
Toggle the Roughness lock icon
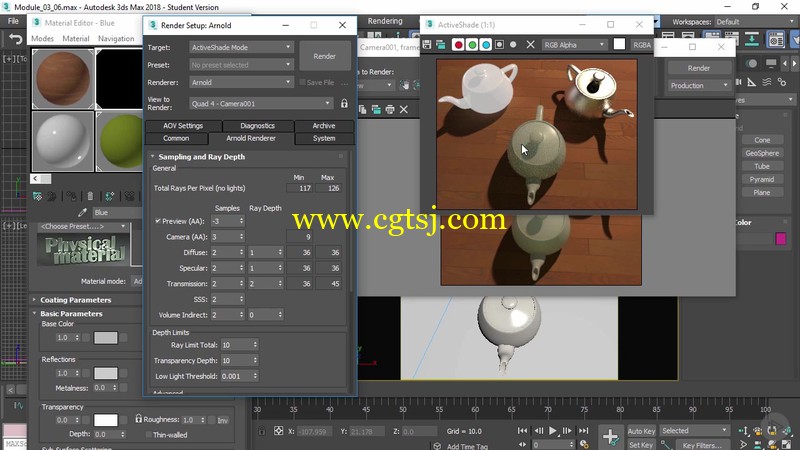tap(138, 419)
